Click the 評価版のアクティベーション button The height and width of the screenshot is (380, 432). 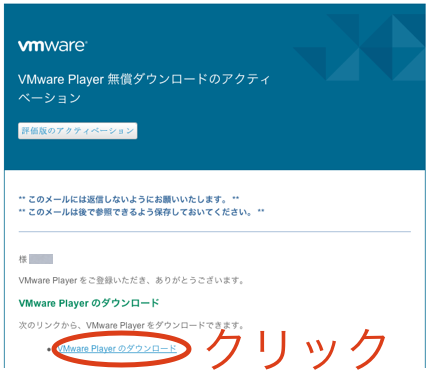[77, 131]
